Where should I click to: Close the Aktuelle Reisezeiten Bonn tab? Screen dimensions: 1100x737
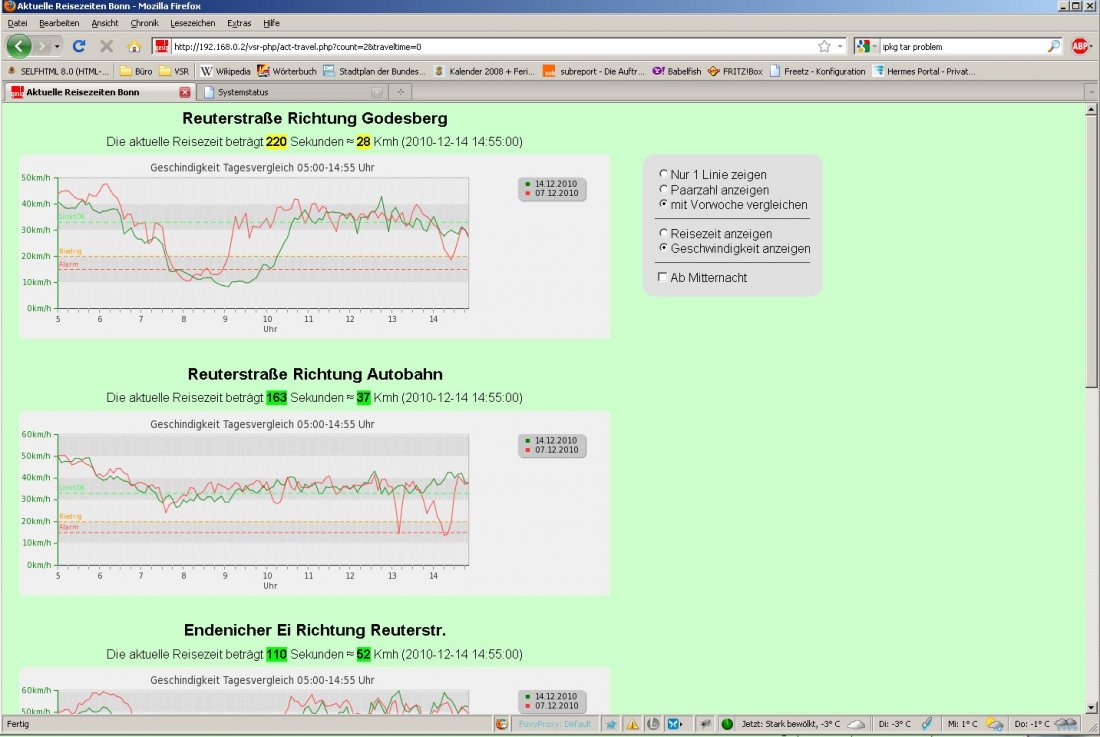[185, 92]
